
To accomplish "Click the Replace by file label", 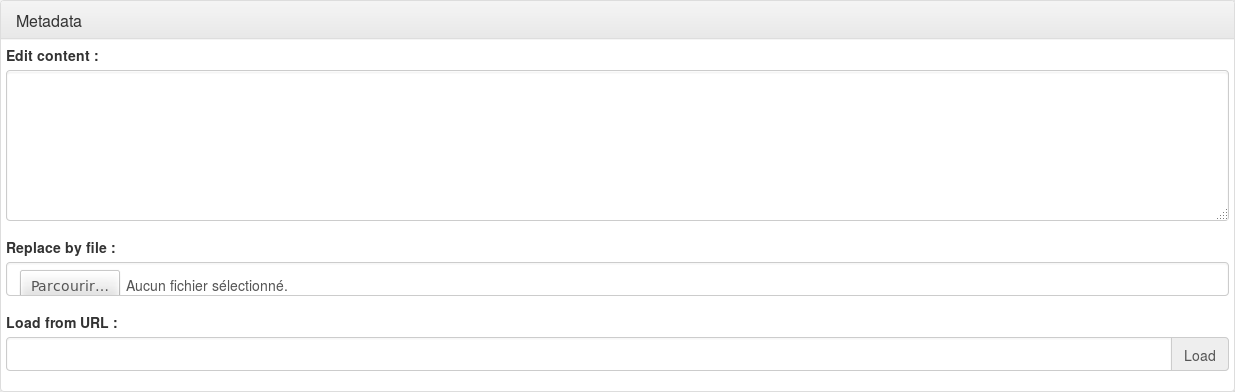I will coord(61,247).
